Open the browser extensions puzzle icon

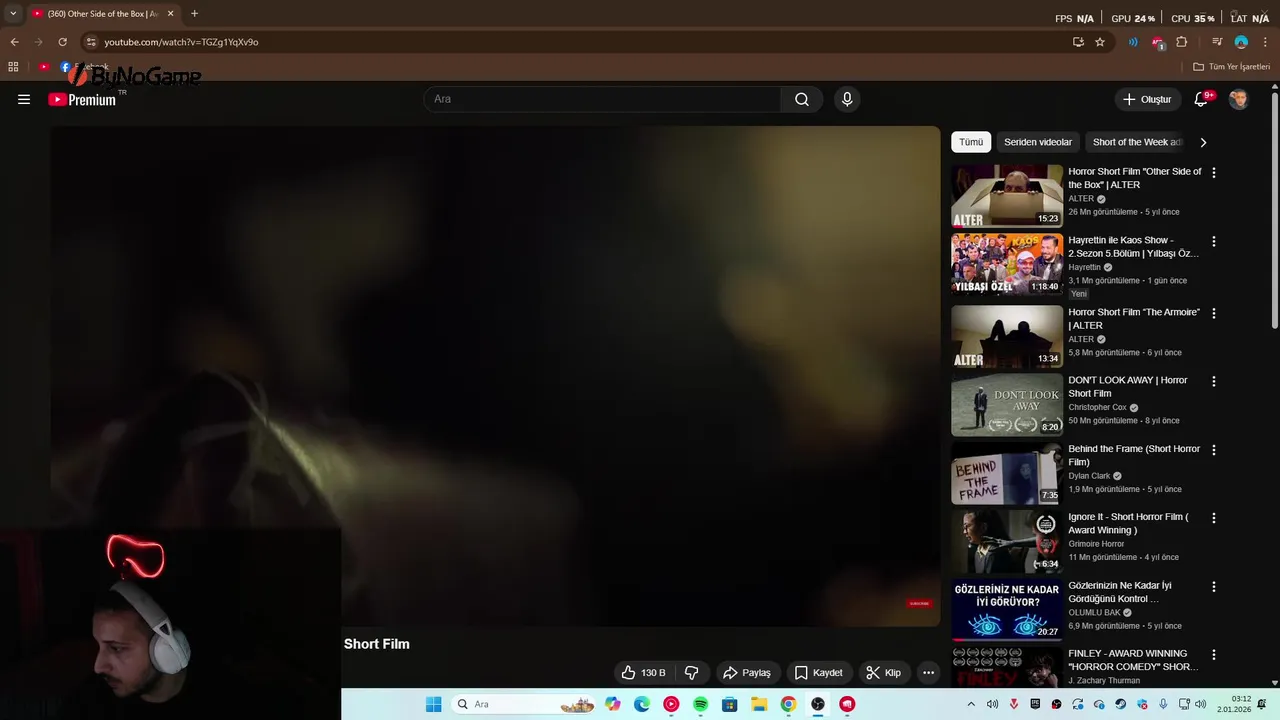pos(1181,42)
